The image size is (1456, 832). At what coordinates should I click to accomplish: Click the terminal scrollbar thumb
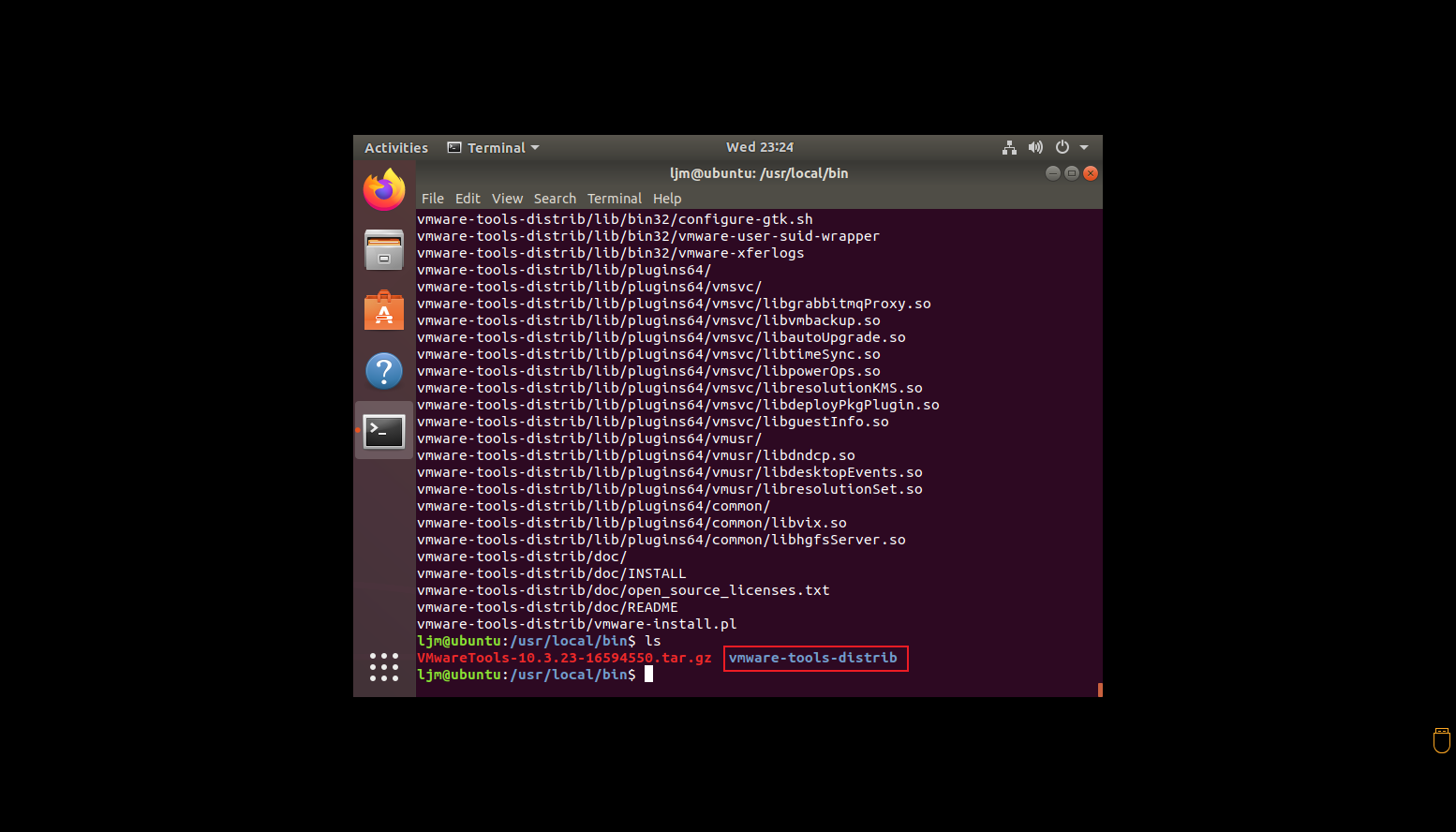click(x=1100, y=690)
